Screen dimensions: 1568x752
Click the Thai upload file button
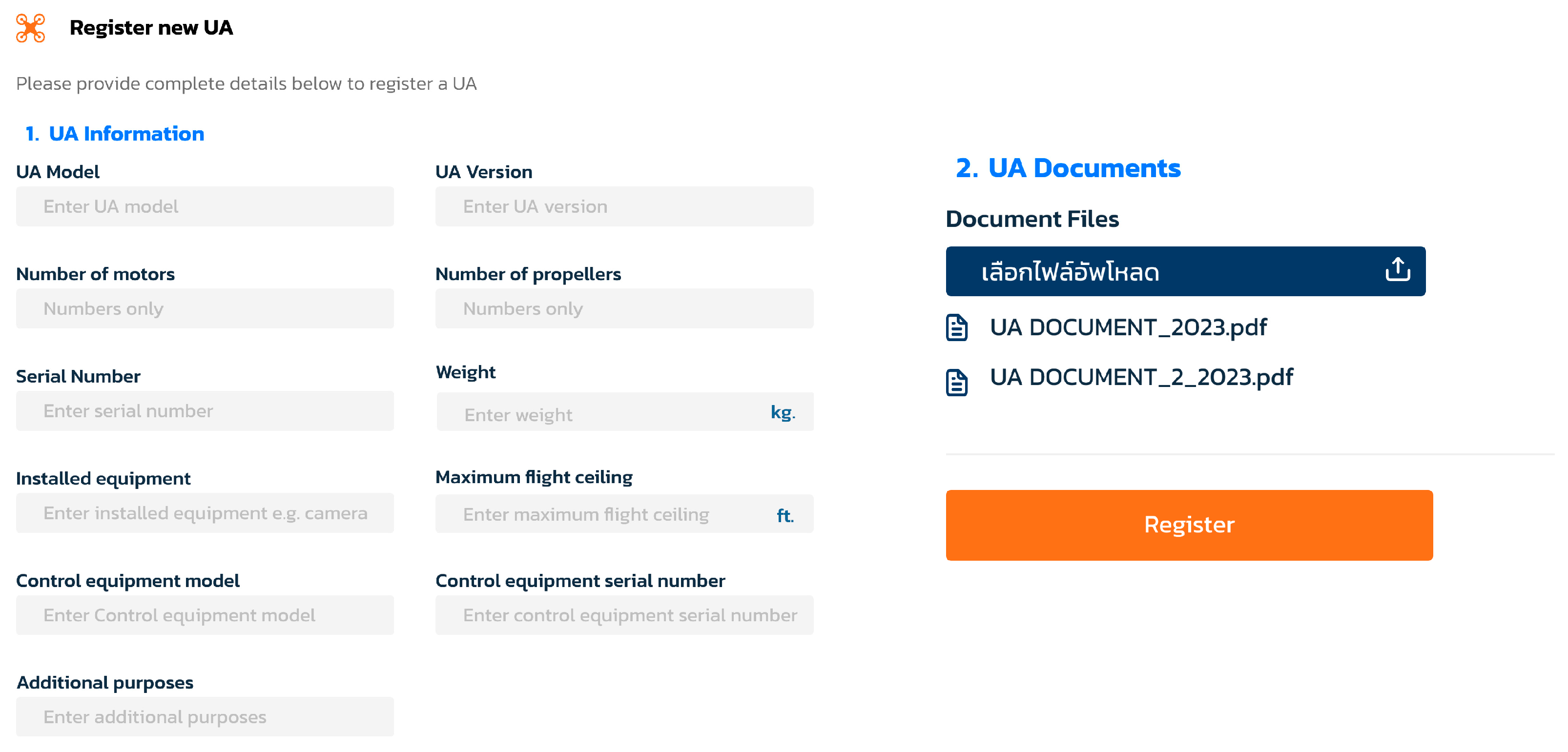(x=1184, y=271)
